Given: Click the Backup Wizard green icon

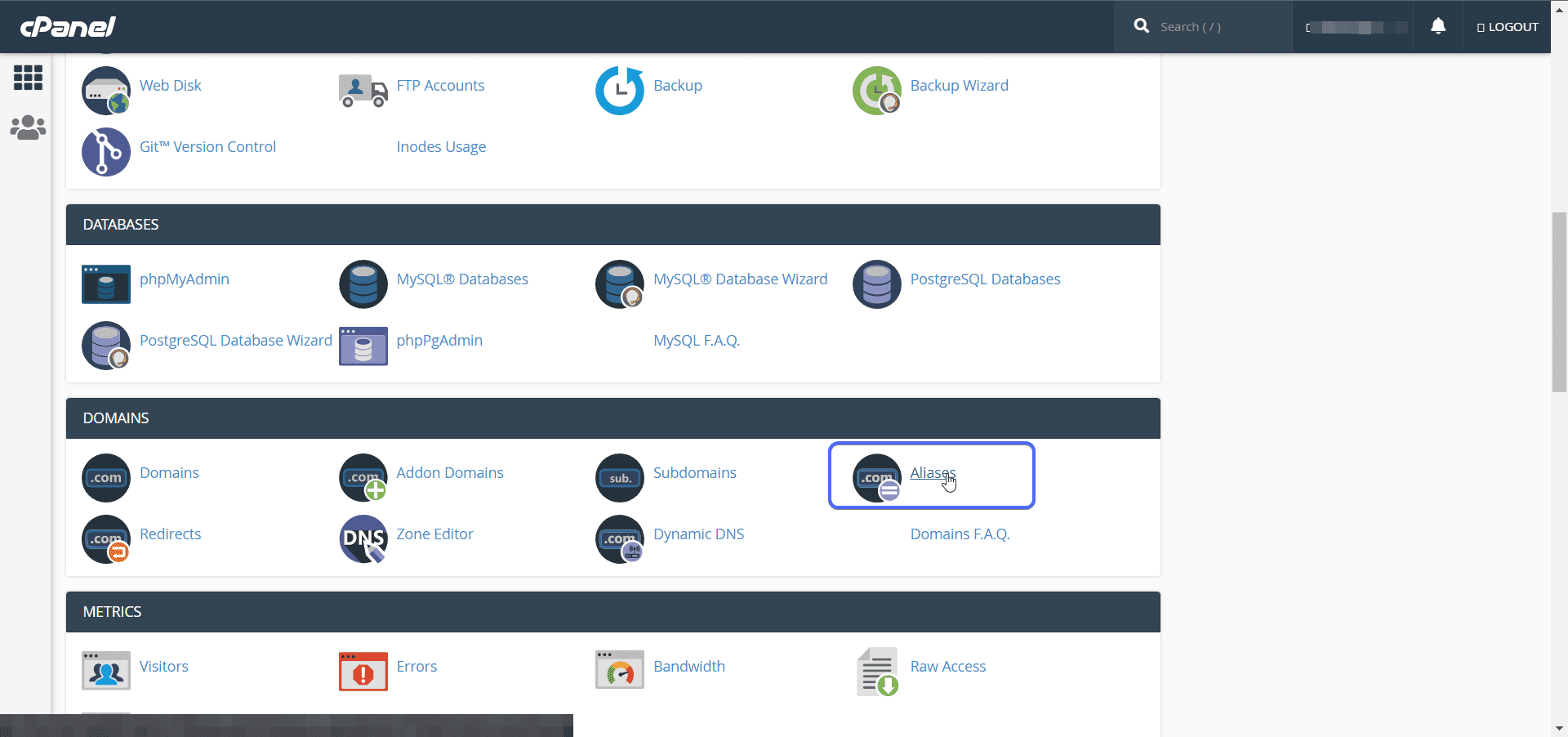Looking at the screenshot, I should [877, 91].
